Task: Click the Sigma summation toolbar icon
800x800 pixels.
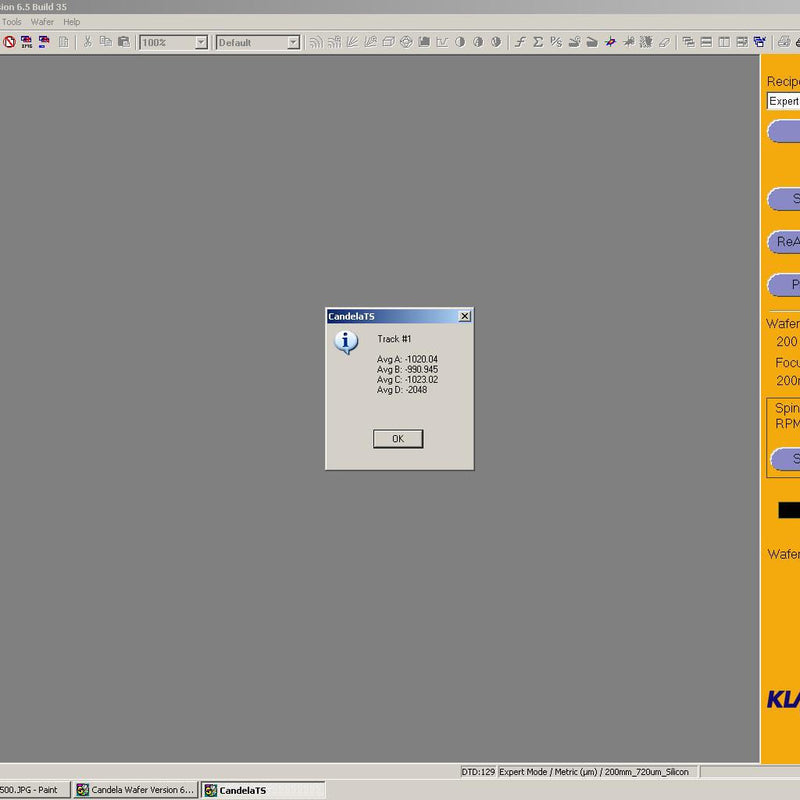Action: [x=537, y=42]
